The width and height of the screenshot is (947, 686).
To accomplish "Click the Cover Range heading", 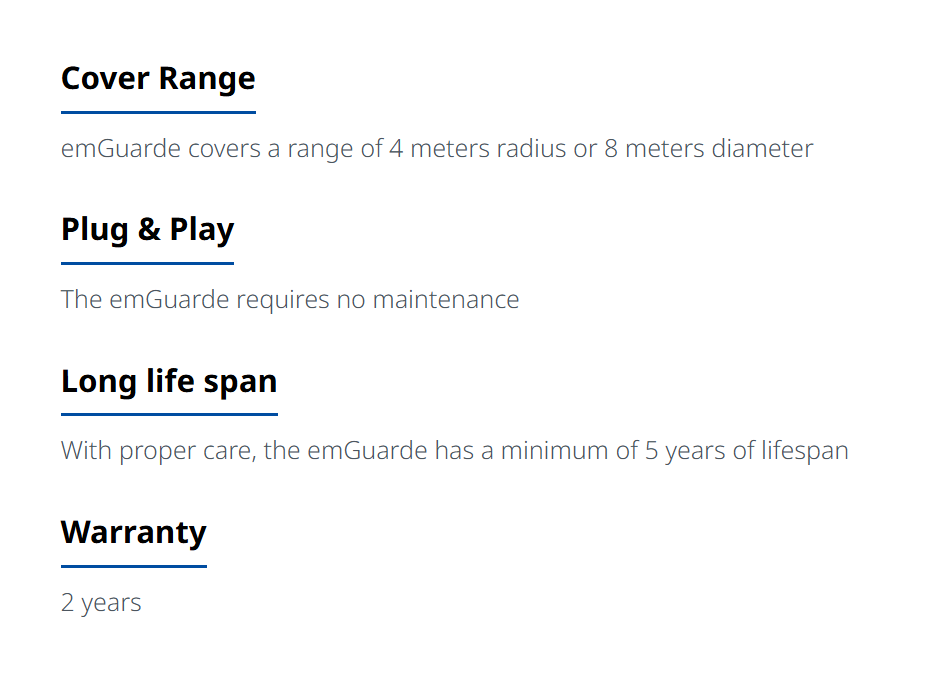I will coord(158,79).
